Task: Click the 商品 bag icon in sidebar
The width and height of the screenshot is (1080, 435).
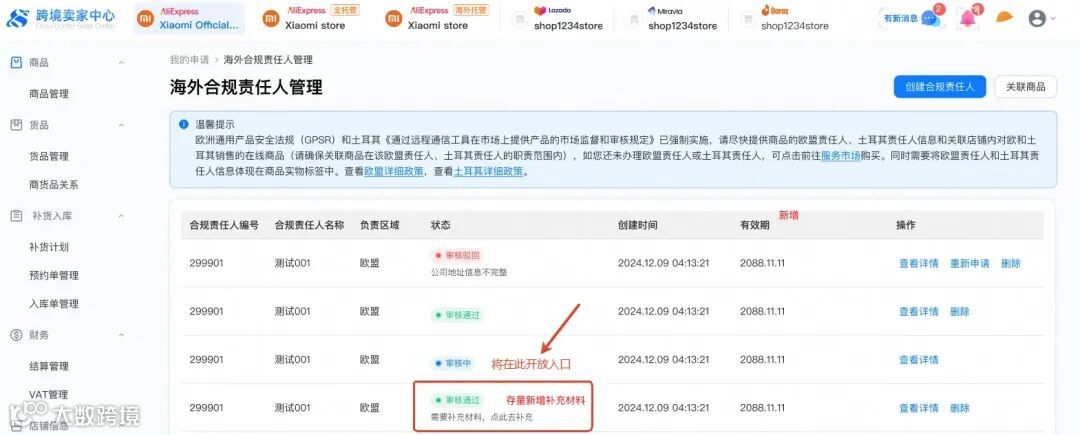Action: [x=17, y=63]
